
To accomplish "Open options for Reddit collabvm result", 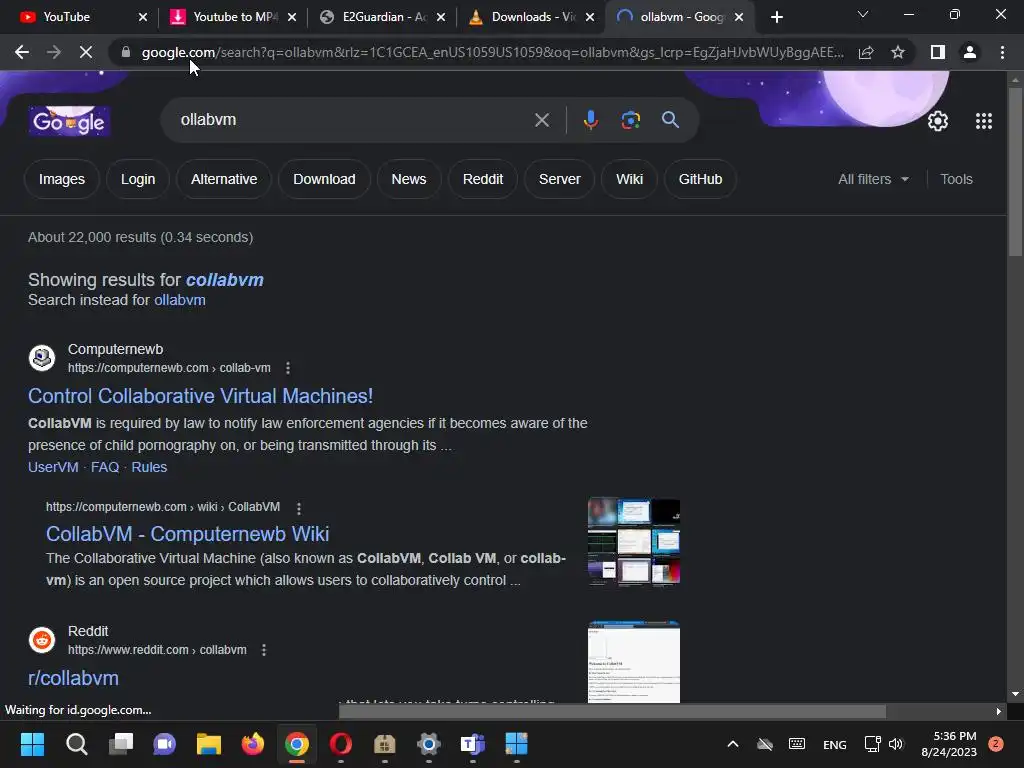I will pyautogui.click(x=264, y=650).
